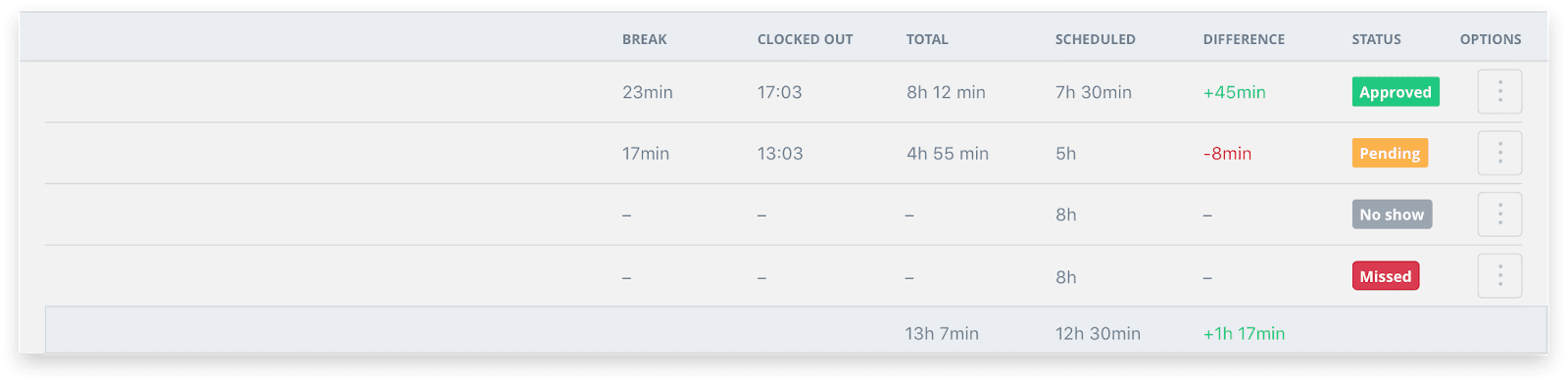The image size is (1568, 383).
Task: Sort by CLOCKED OUT column header
Action: [x=806, y=39]
